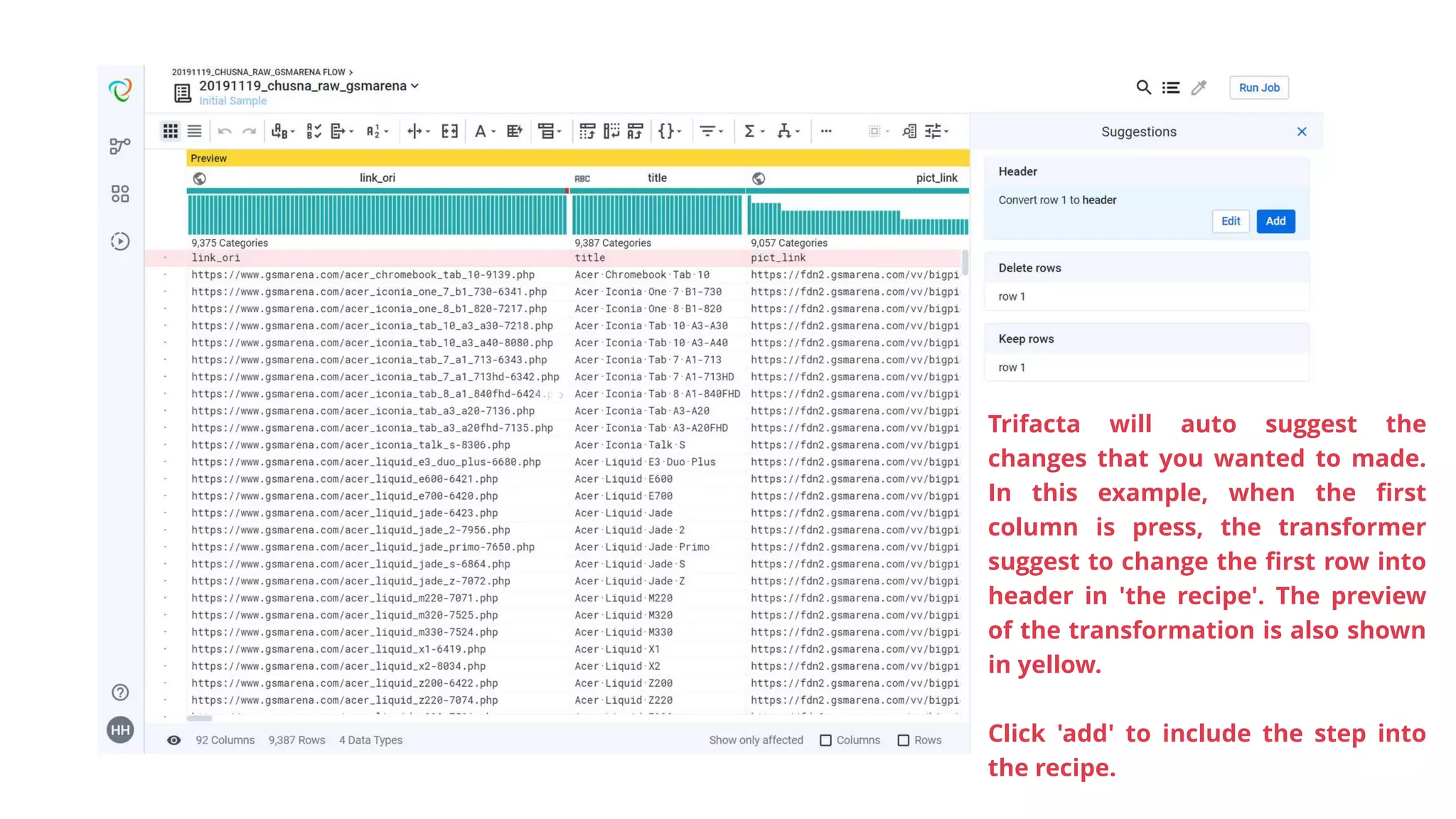Open the jobs play sidebar icon
Screen dimensions: 1456x819
(x=120, y=242)
